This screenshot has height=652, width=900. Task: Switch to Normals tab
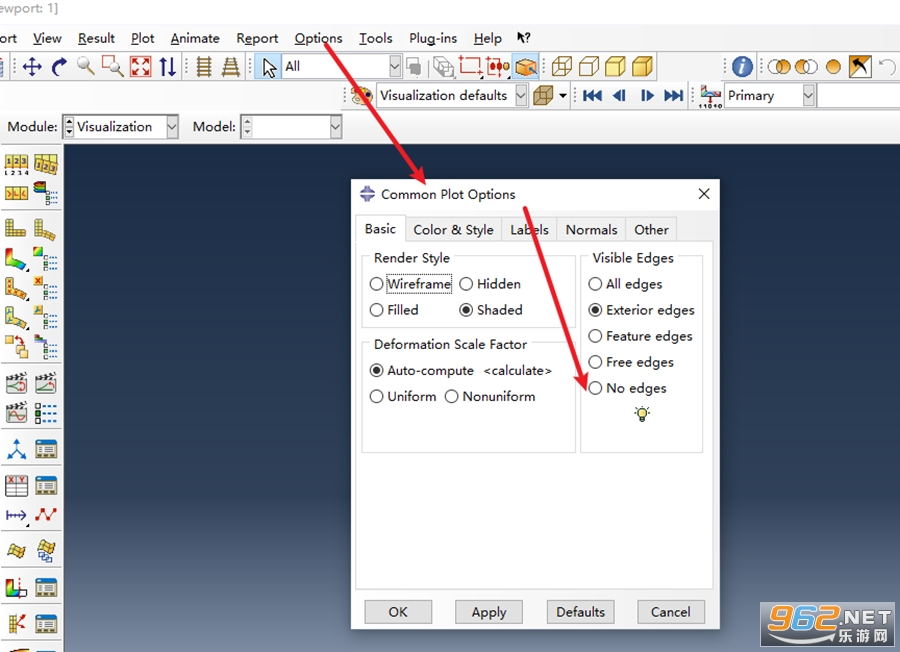(591, 230)
